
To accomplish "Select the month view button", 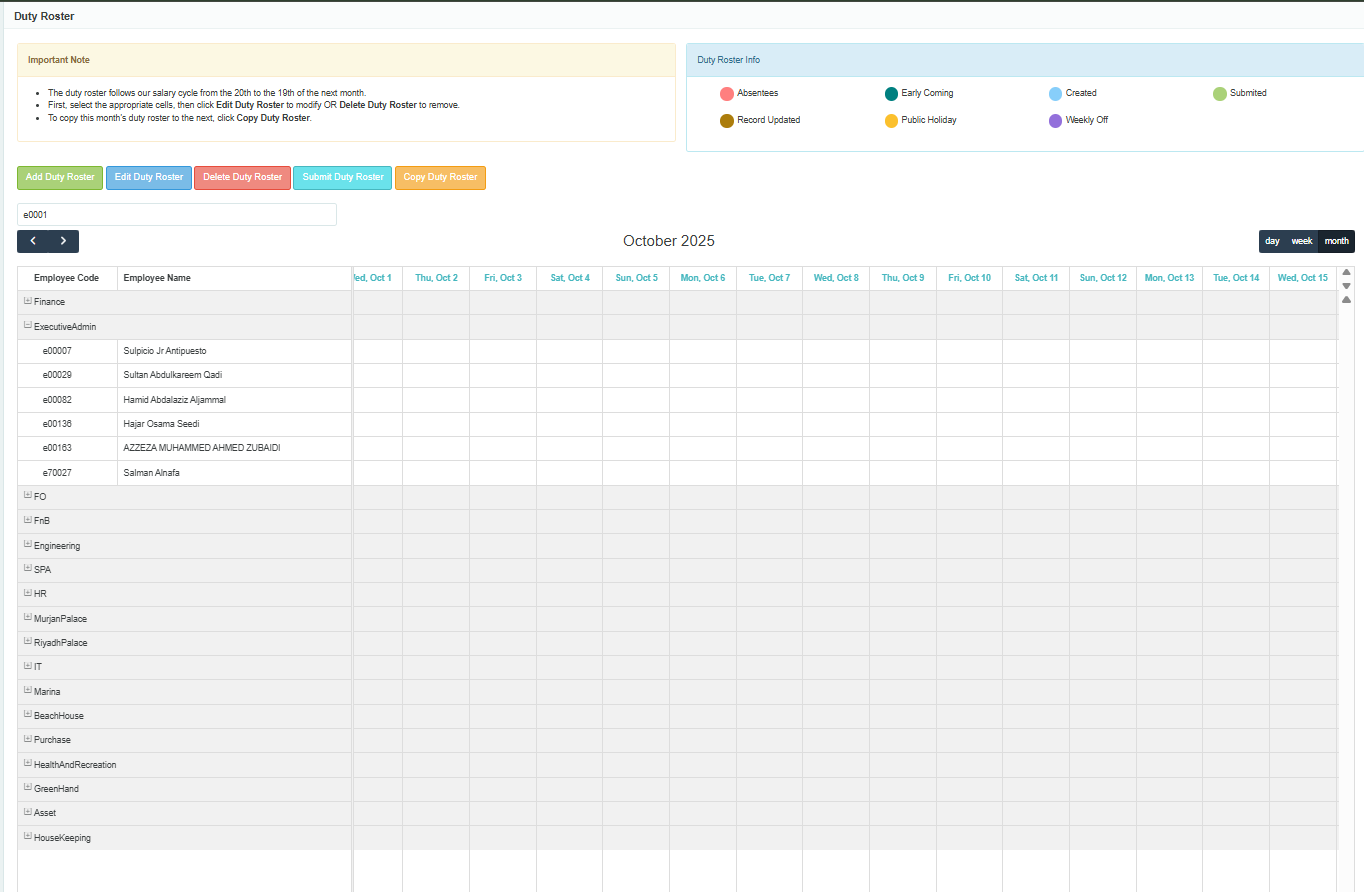I will [x=1336, y=241].
